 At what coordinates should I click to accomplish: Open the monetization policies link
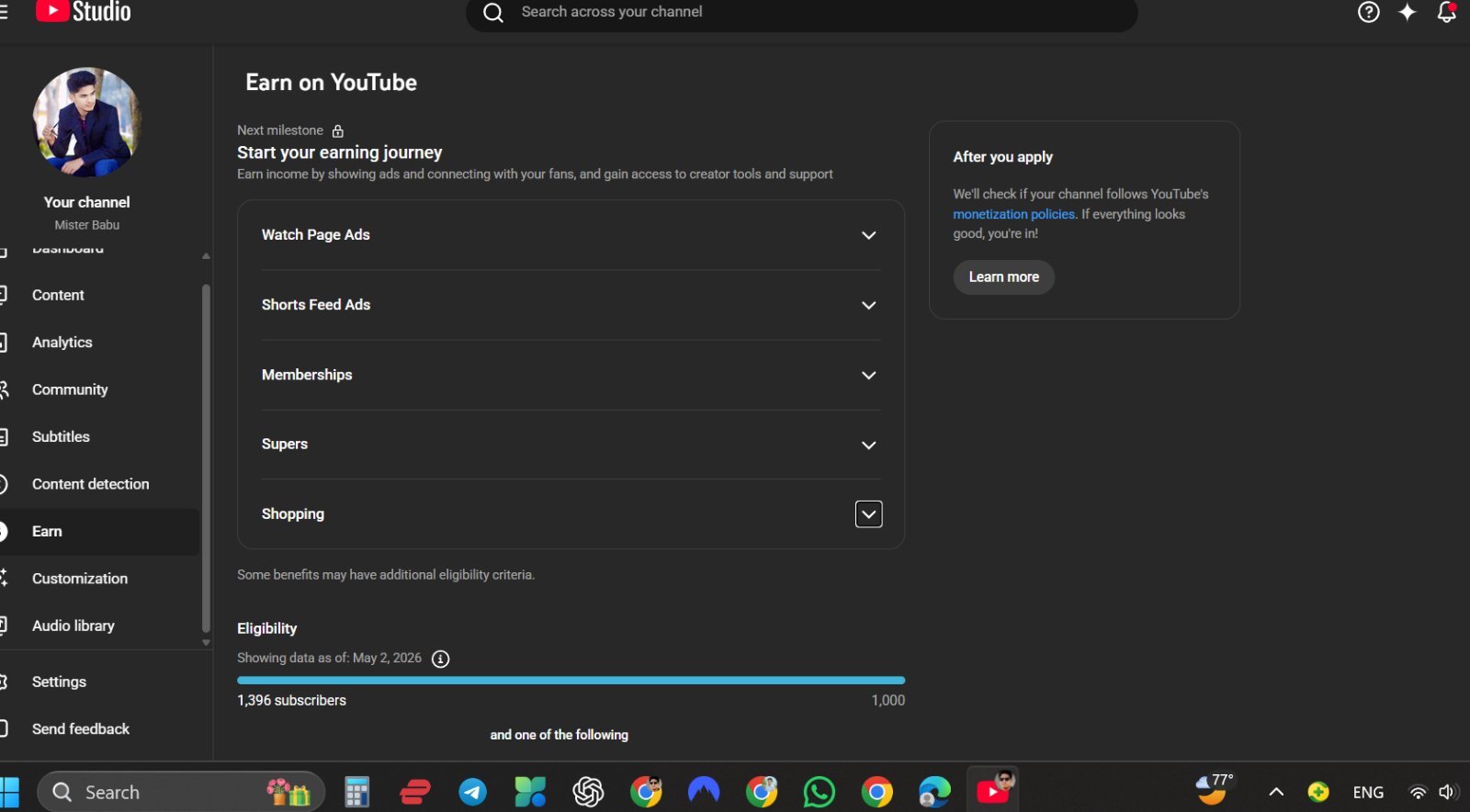[1013, 214]
